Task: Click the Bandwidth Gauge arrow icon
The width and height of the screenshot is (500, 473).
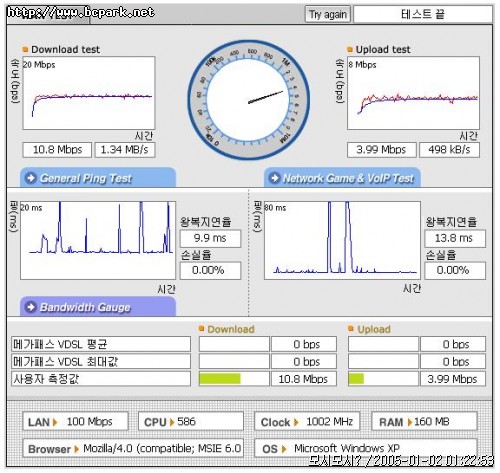Action: [31, 307]
